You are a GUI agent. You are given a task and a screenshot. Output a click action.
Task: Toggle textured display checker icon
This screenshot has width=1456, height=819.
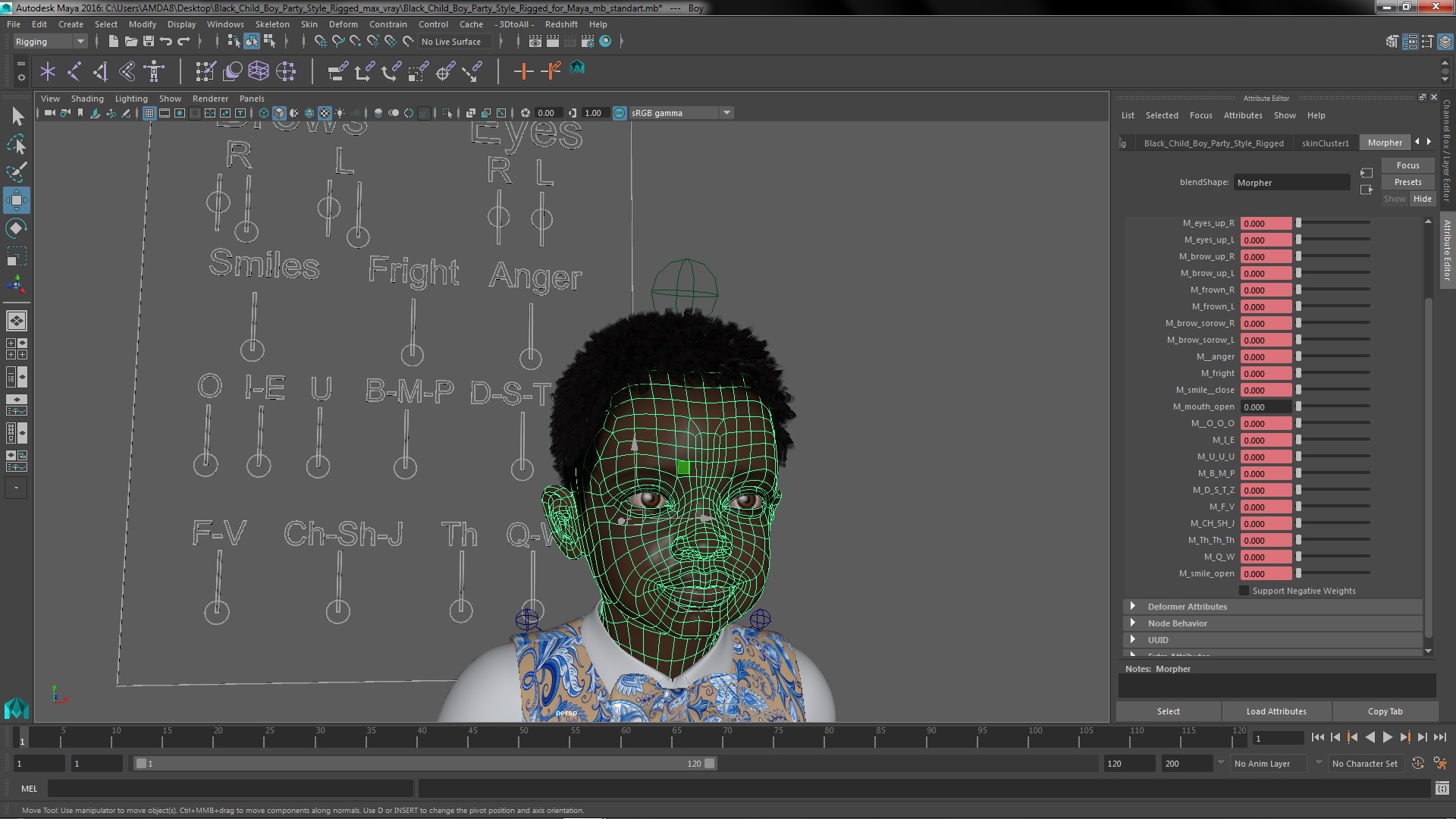click(325, 113)
